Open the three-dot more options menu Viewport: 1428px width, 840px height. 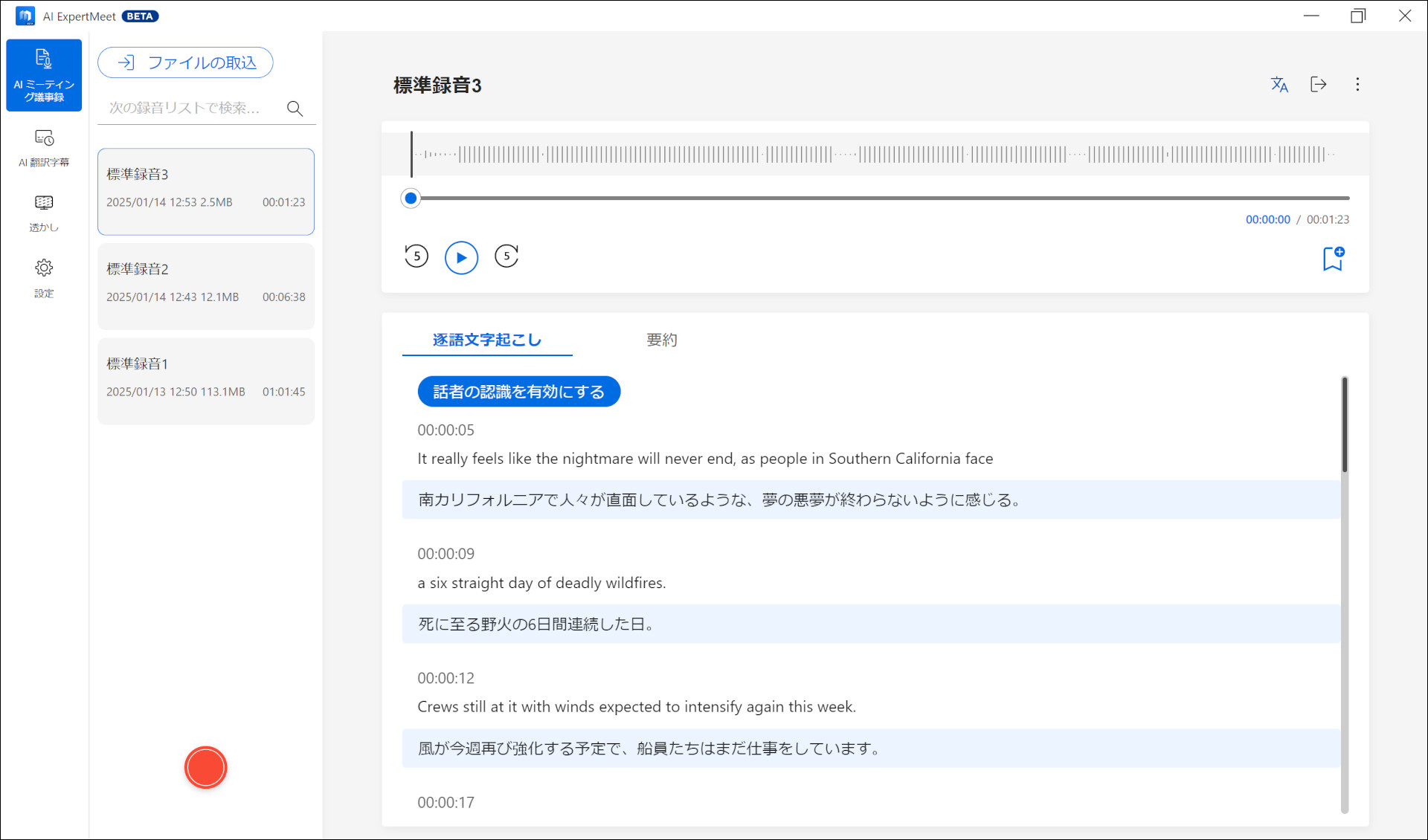[x=1357, y=85]
